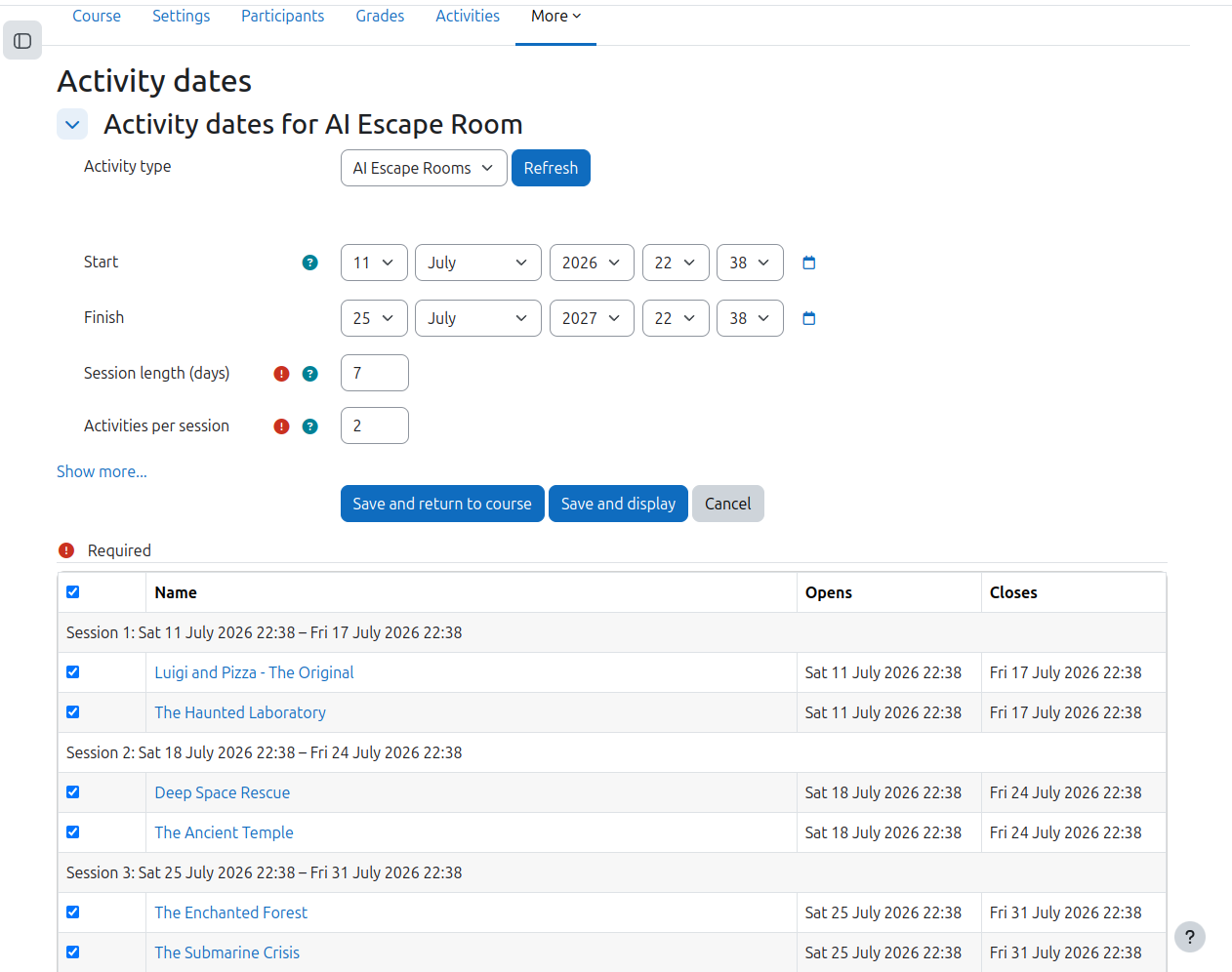The width and height of the screenshot is (1232, 972).
Task: Uncheck Luigi and Pizza - The Original
Action: pyautogui.click(x=72, y=672)
